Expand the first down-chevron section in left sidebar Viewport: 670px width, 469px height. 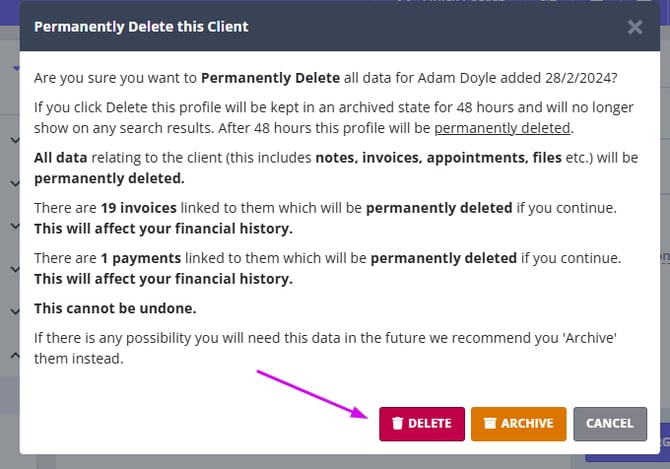[x=14, y=141]
